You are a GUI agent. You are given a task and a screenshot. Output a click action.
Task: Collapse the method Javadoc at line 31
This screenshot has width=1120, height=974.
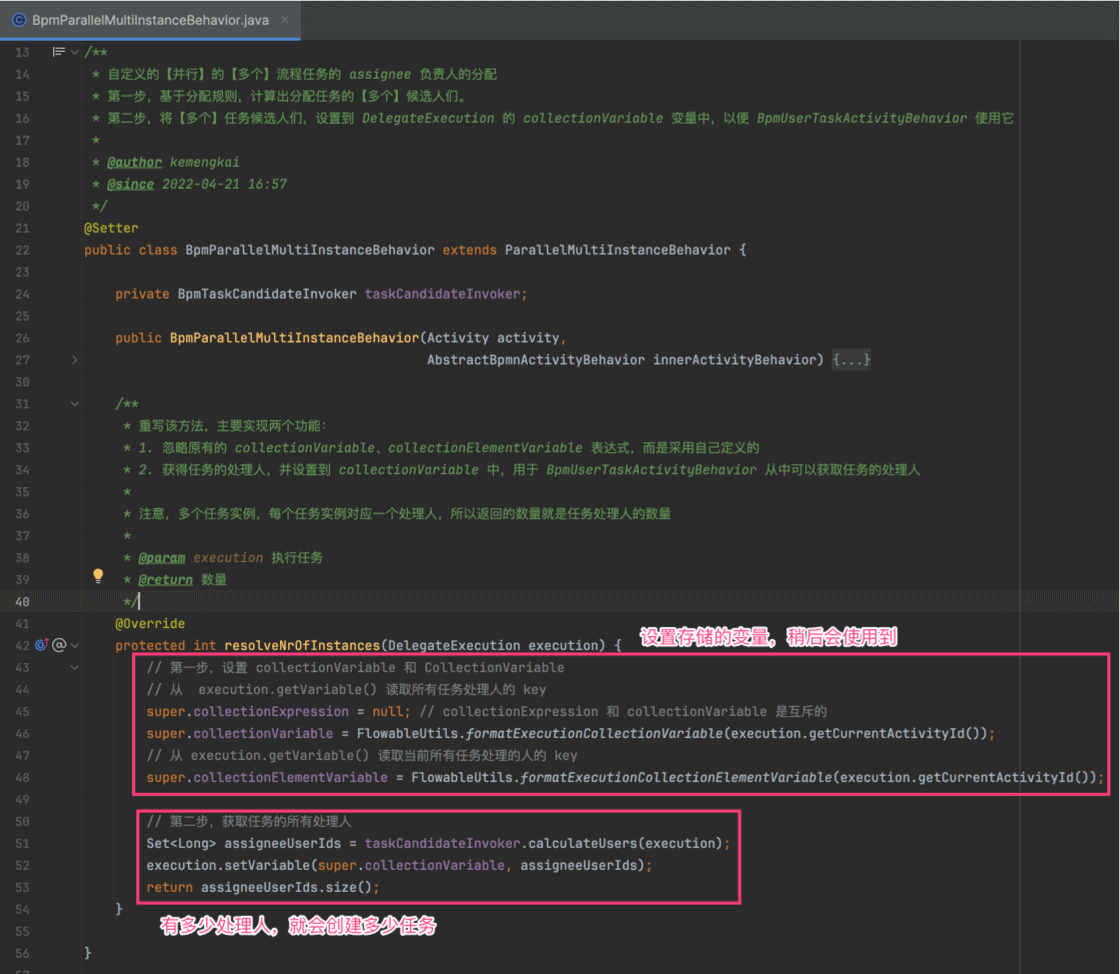[x=74, y=404]
